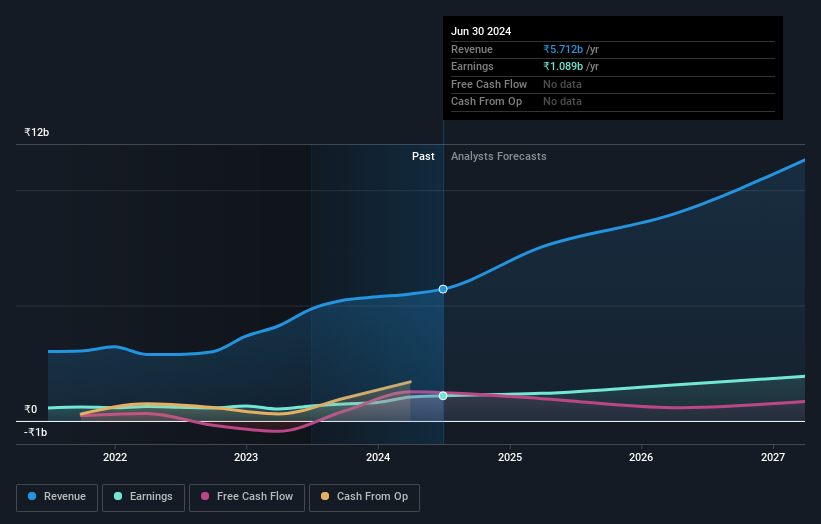Click the Jun 30 2024 tooltip date
The width and height of the screenshot is (821, 524).
pyautogui.click(x=481, y=31)
